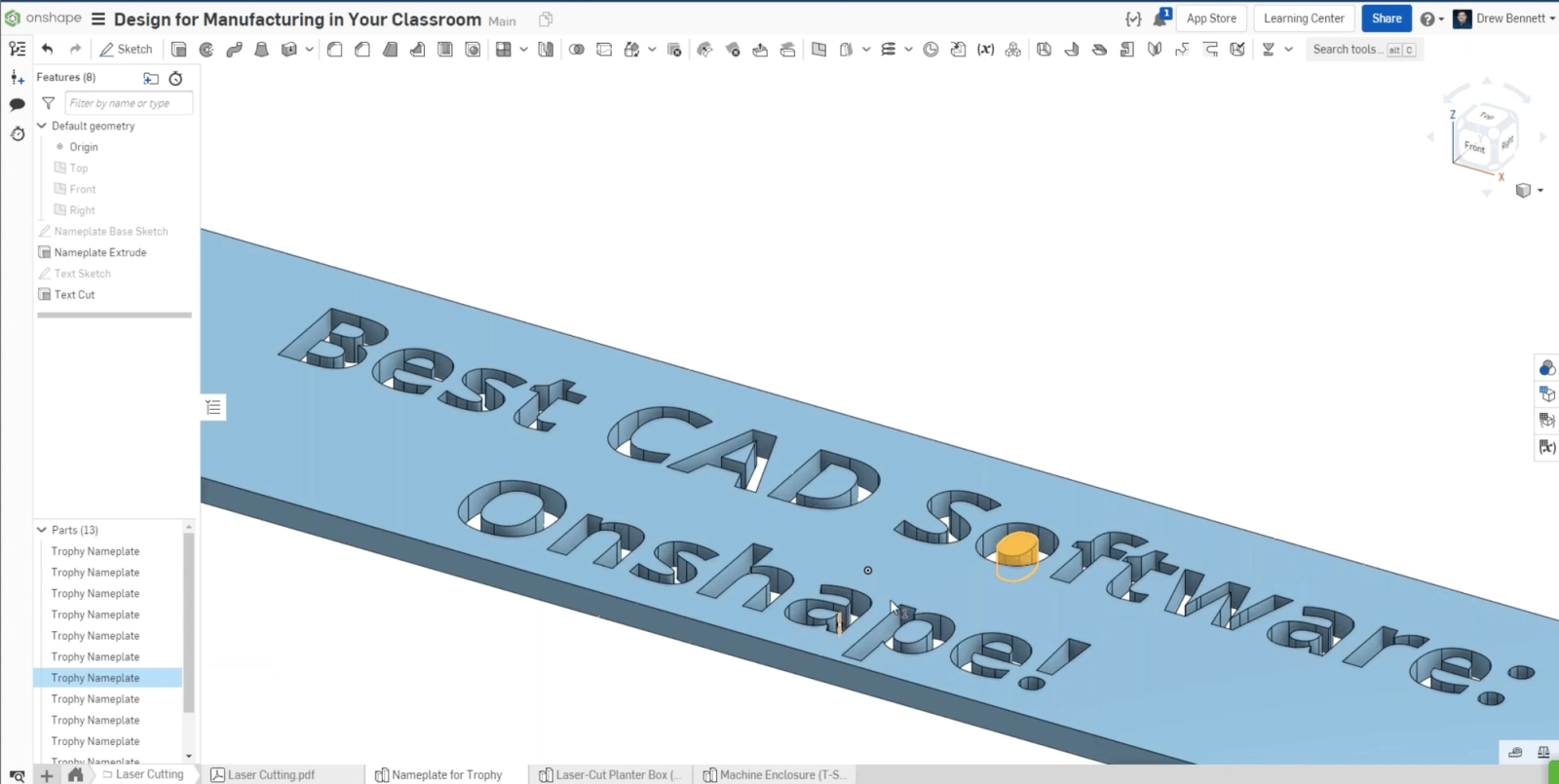Click the notifications bell icon

coord(1160,19)
